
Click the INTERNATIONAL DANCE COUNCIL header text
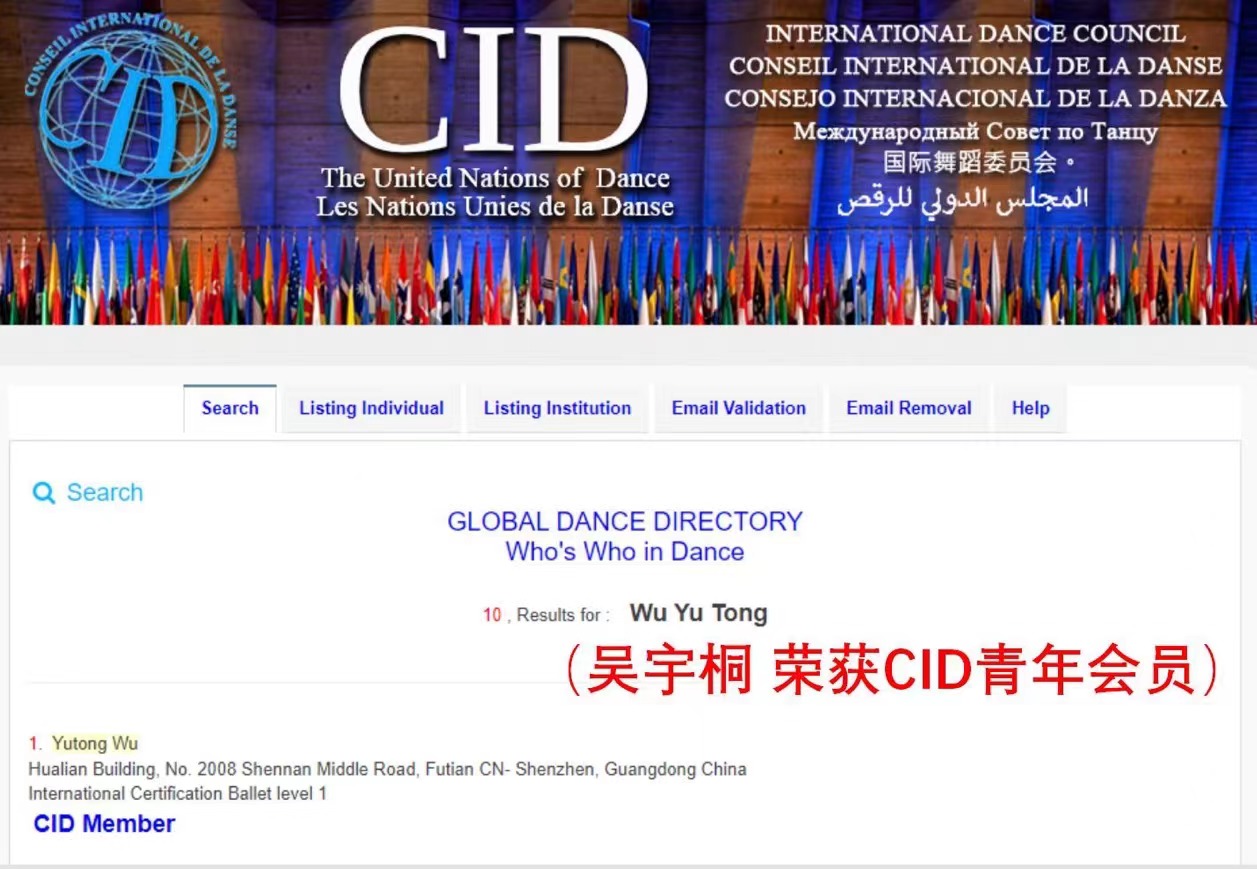point(975,34)
